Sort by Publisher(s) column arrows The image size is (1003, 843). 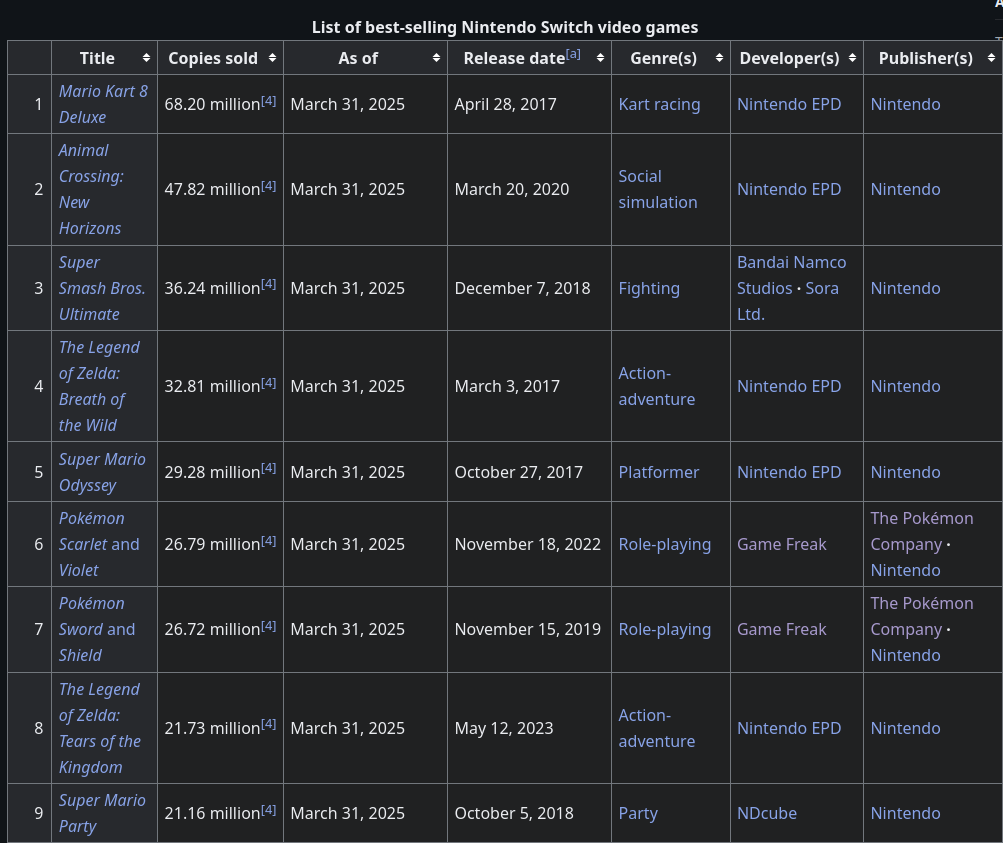pyautogui.click(x=991, y=58)
